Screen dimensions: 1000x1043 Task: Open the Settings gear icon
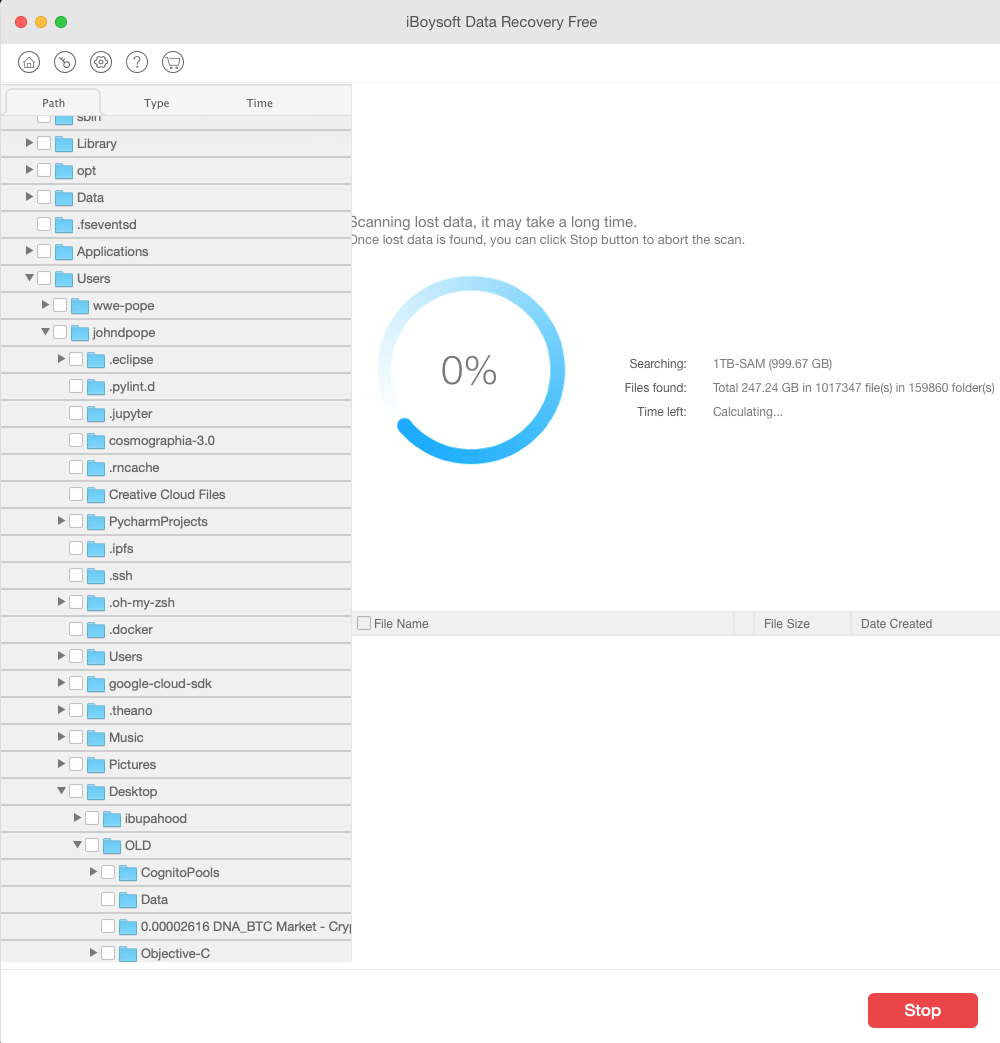click(100, 61)
